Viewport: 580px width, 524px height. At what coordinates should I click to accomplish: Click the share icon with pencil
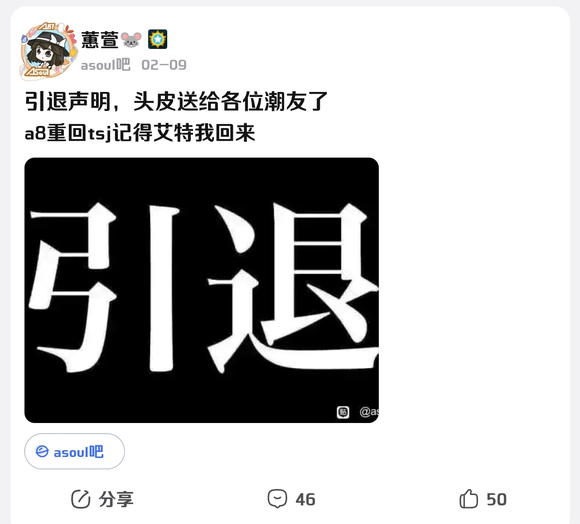coord(81,499)
